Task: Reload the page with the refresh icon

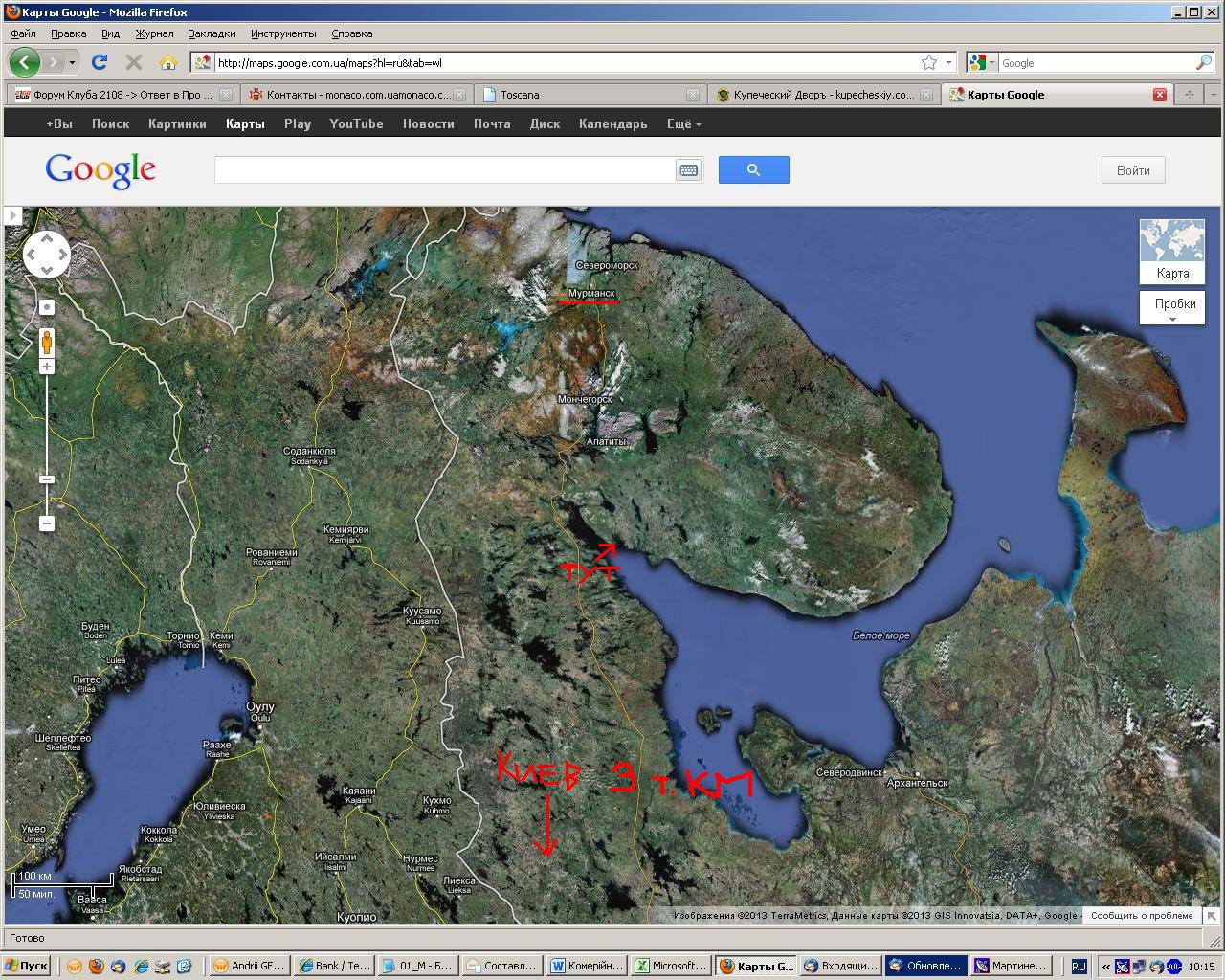Action: click(99, 62)
